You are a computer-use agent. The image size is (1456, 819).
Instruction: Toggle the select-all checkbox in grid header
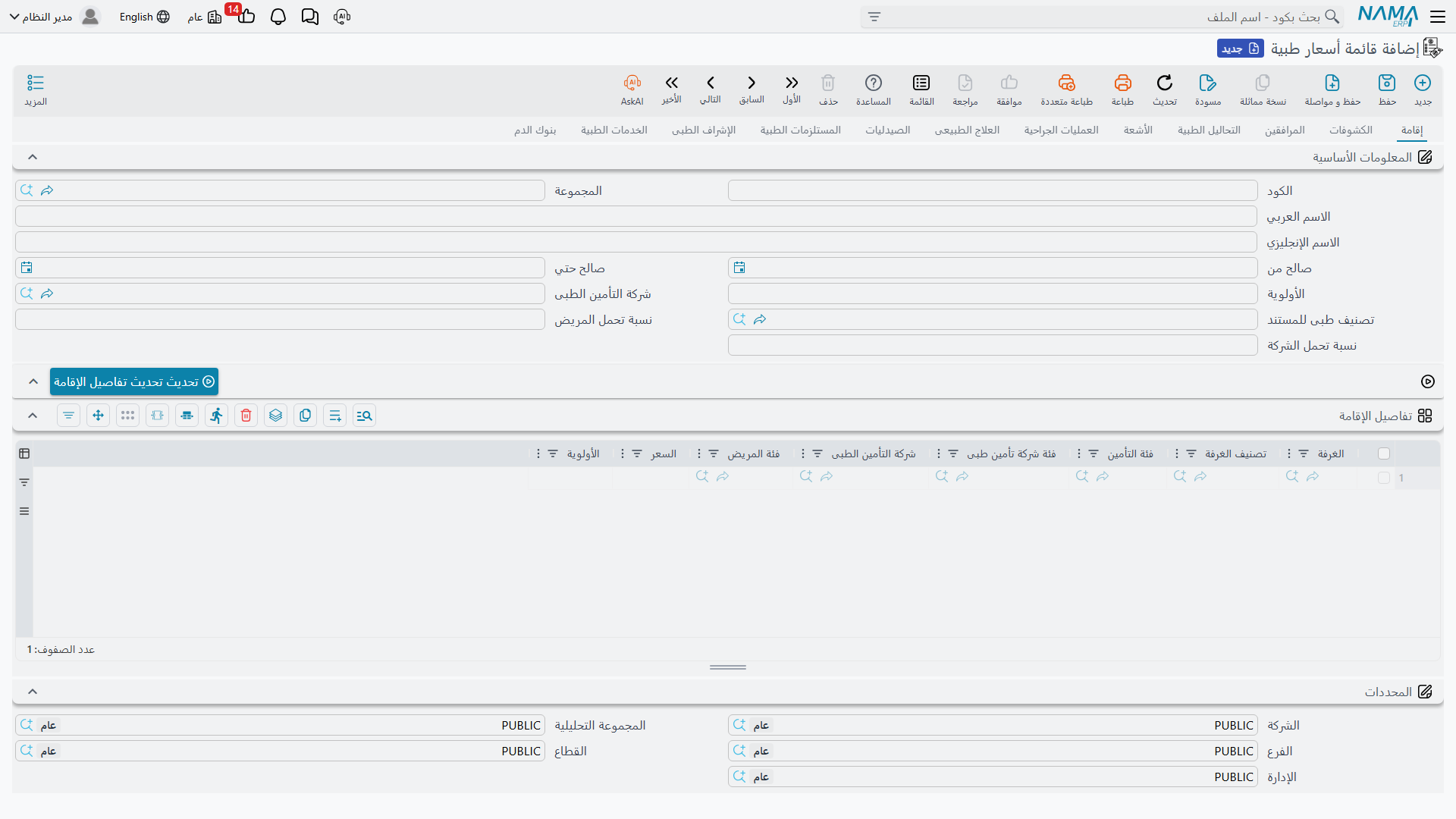click(1384, 453)
